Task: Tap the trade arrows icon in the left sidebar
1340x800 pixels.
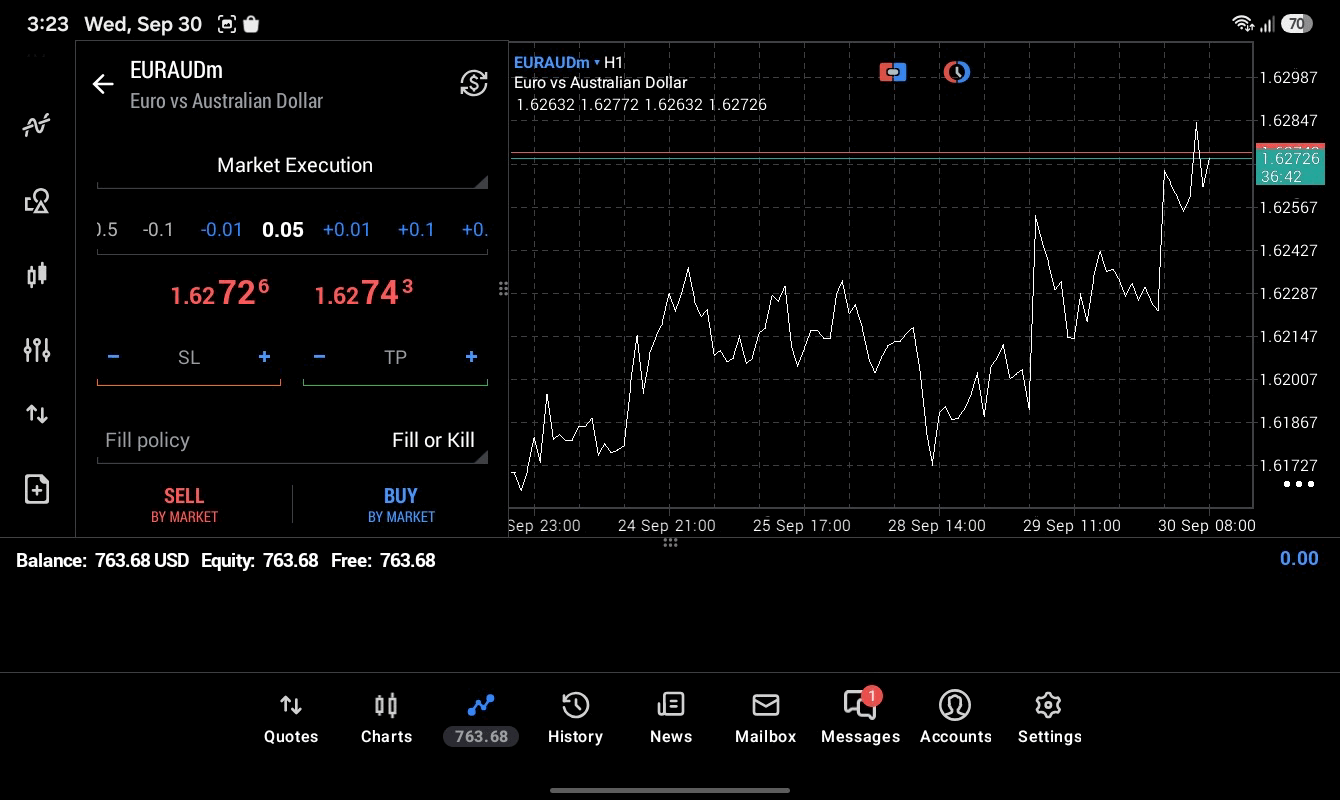Action: click(37, 414)
